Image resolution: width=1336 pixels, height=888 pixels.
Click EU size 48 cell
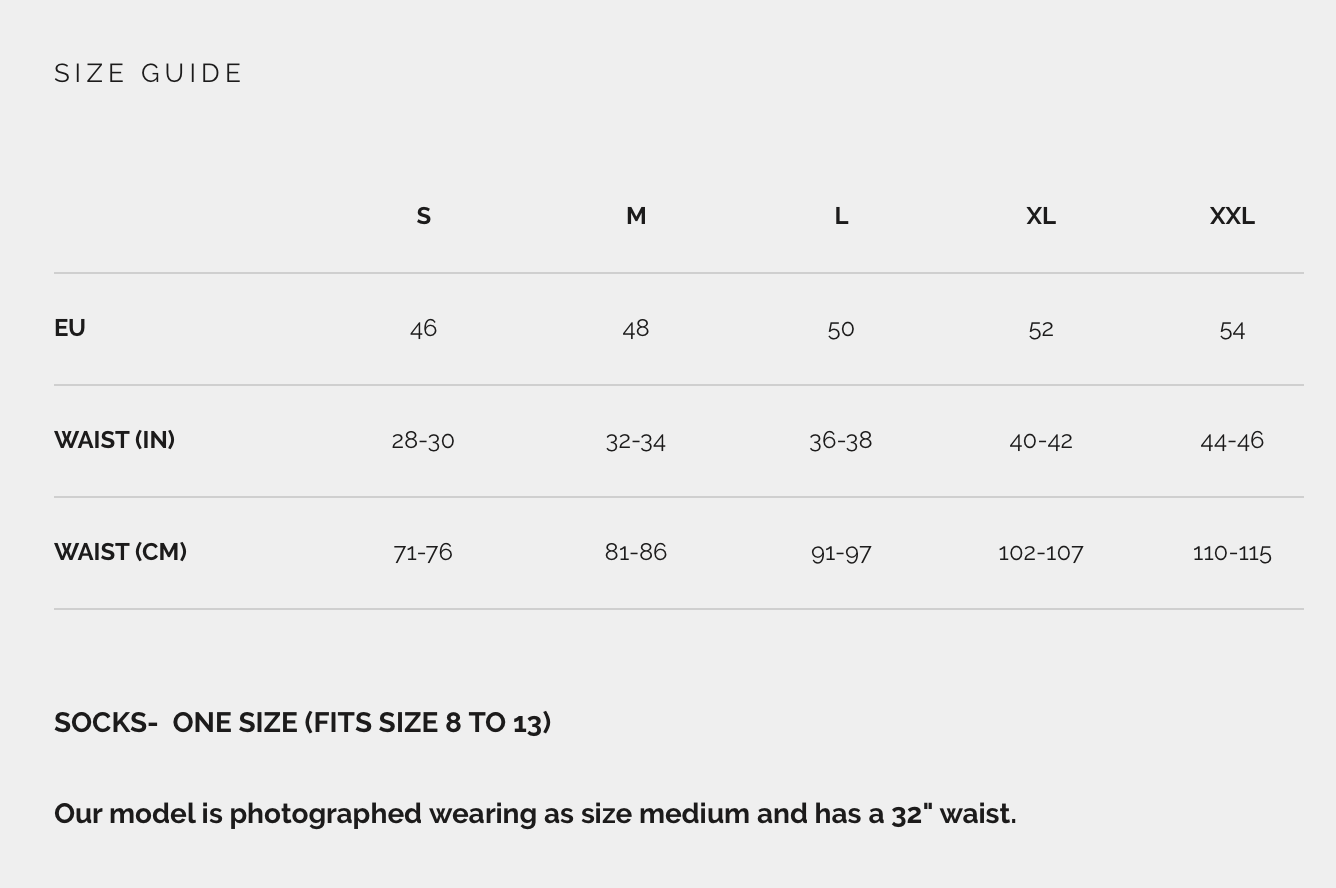coord(636,328)
